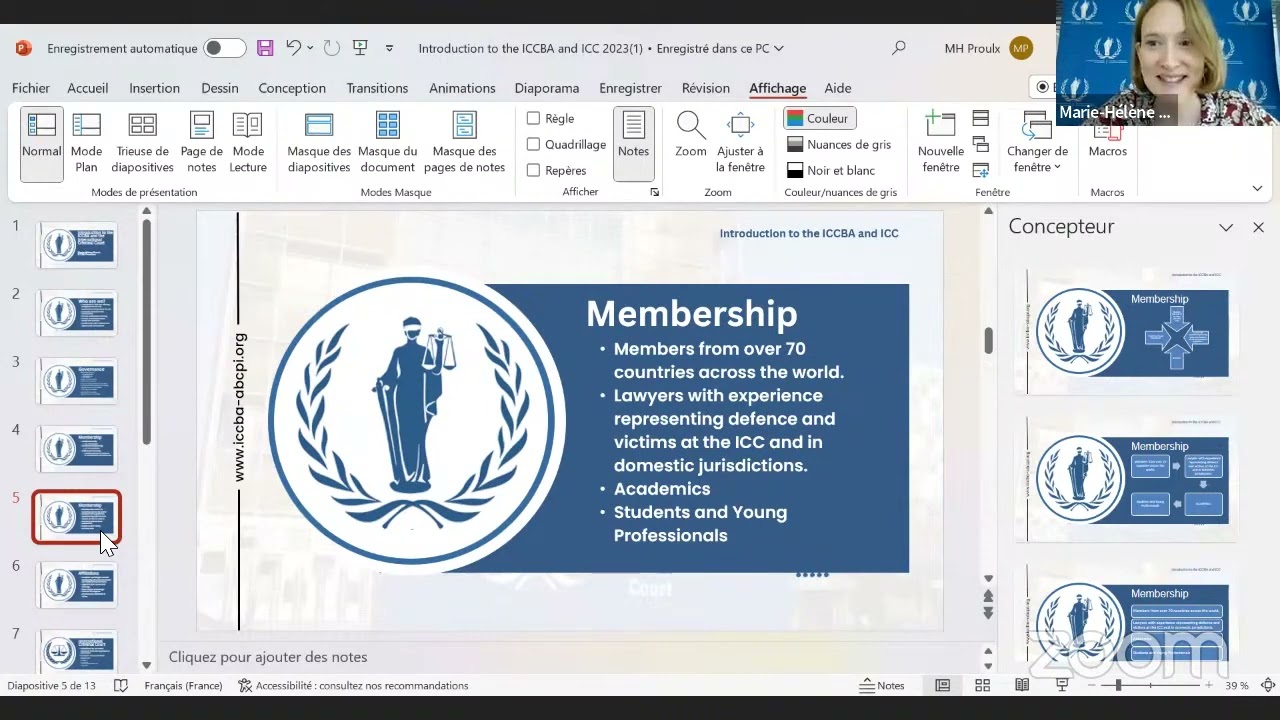Open Masque du document

pyautogui.click(x=387, y=144)
